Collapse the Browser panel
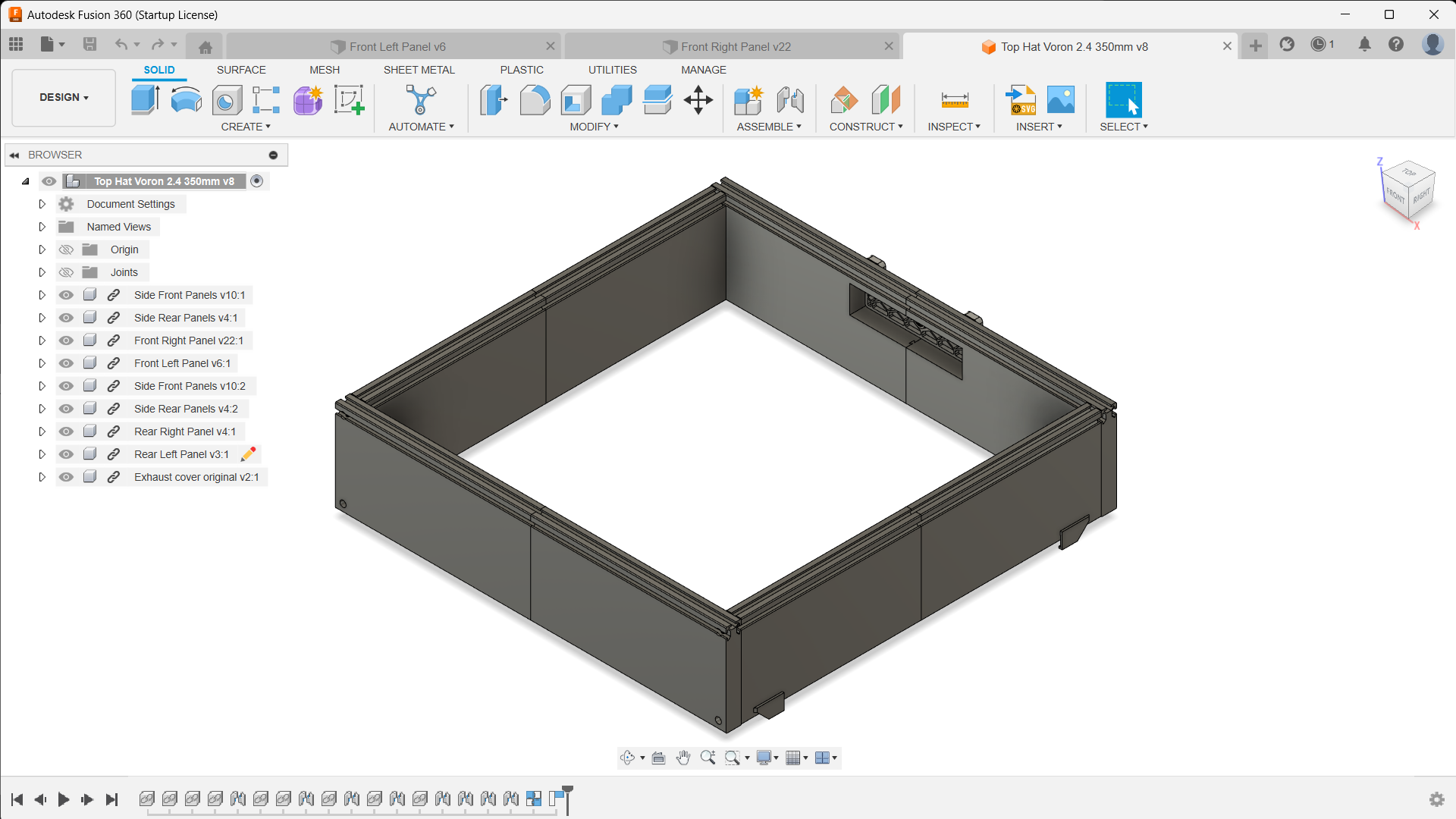The height and width of the screenshot is (819, 1456). 14,155
